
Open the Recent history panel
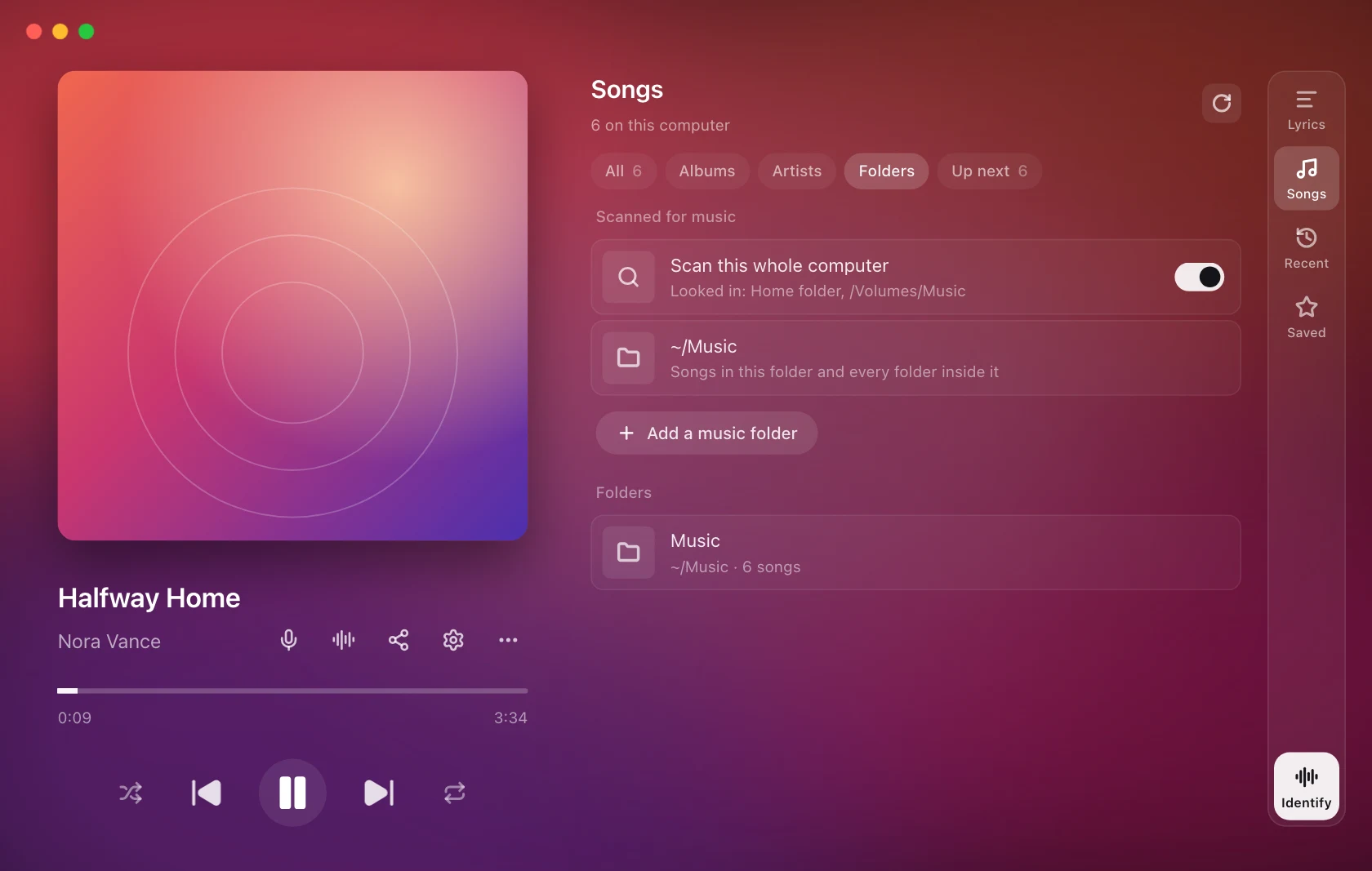tap(1306, 248)
